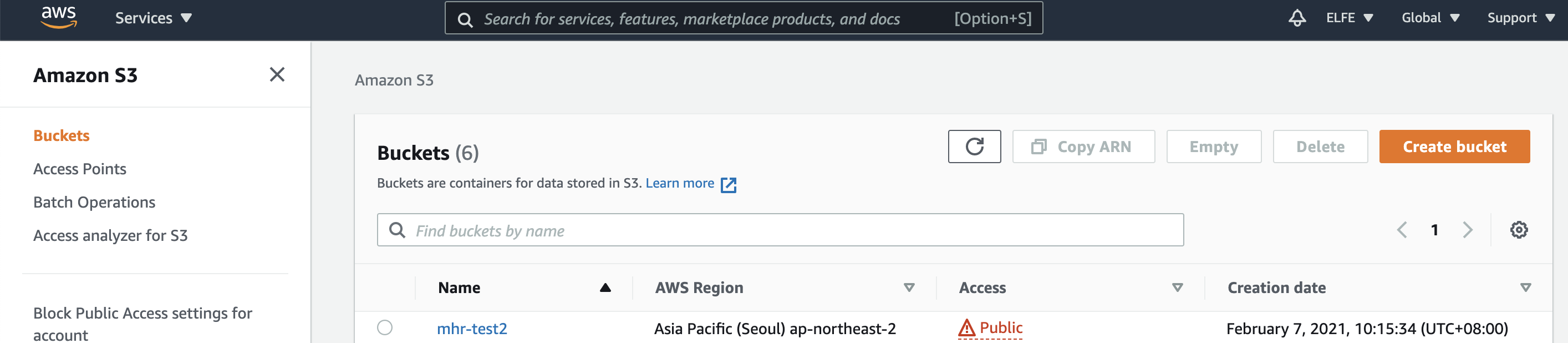Close the Amazon S3 sidebar
This screenshot has height=343, width=1568.
point(277,74)
